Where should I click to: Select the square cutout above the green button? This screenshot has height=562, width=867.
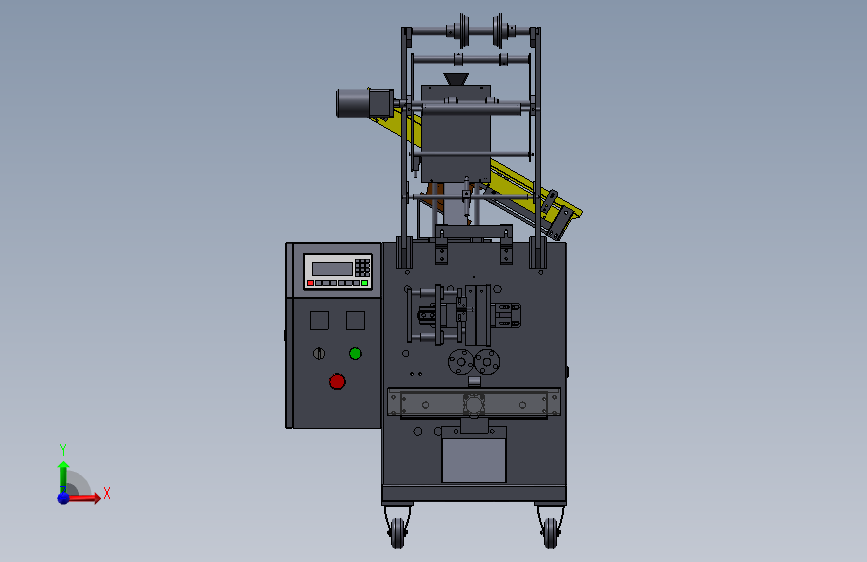click(x=356, y=320)
